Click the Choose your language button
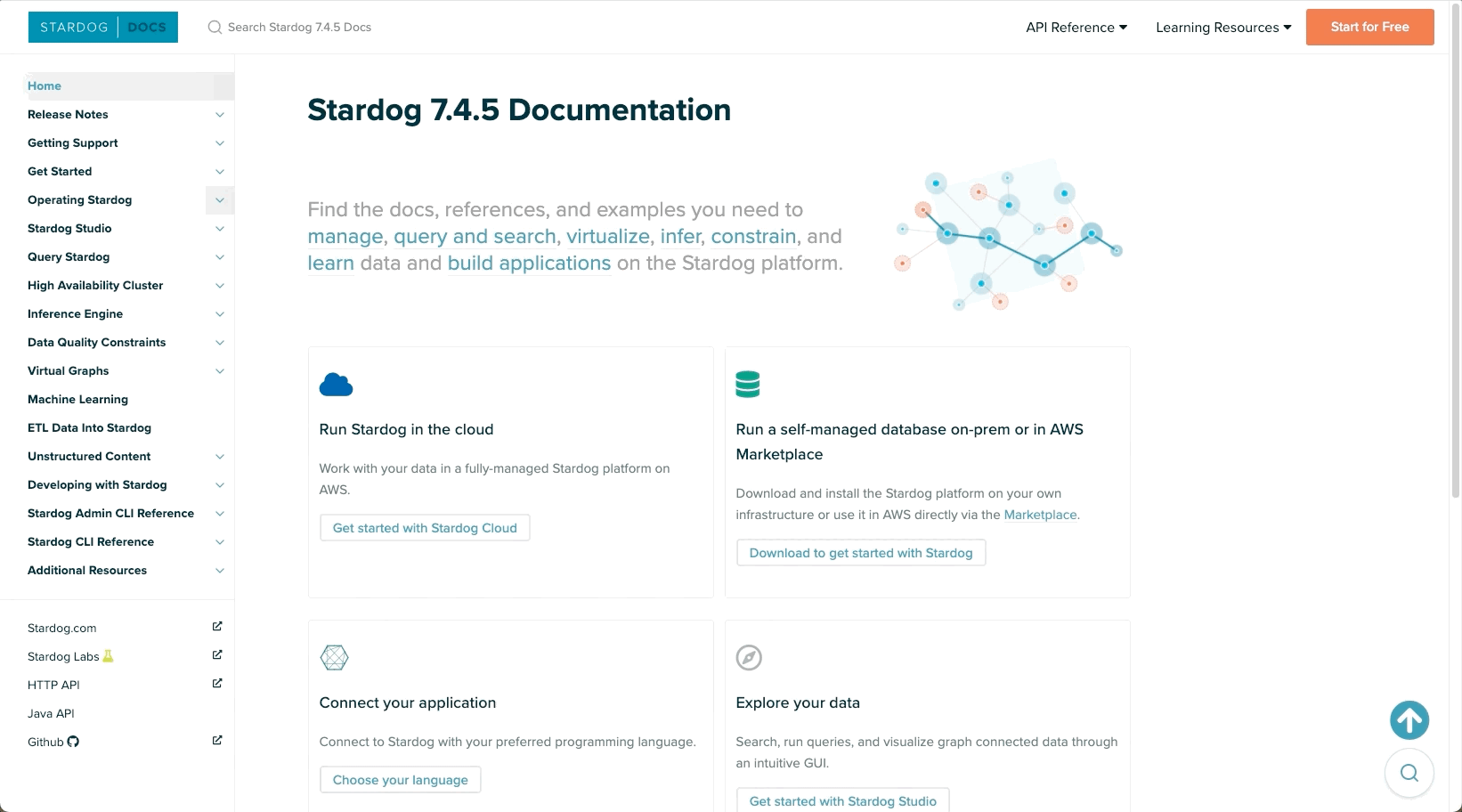 point(400,780)
